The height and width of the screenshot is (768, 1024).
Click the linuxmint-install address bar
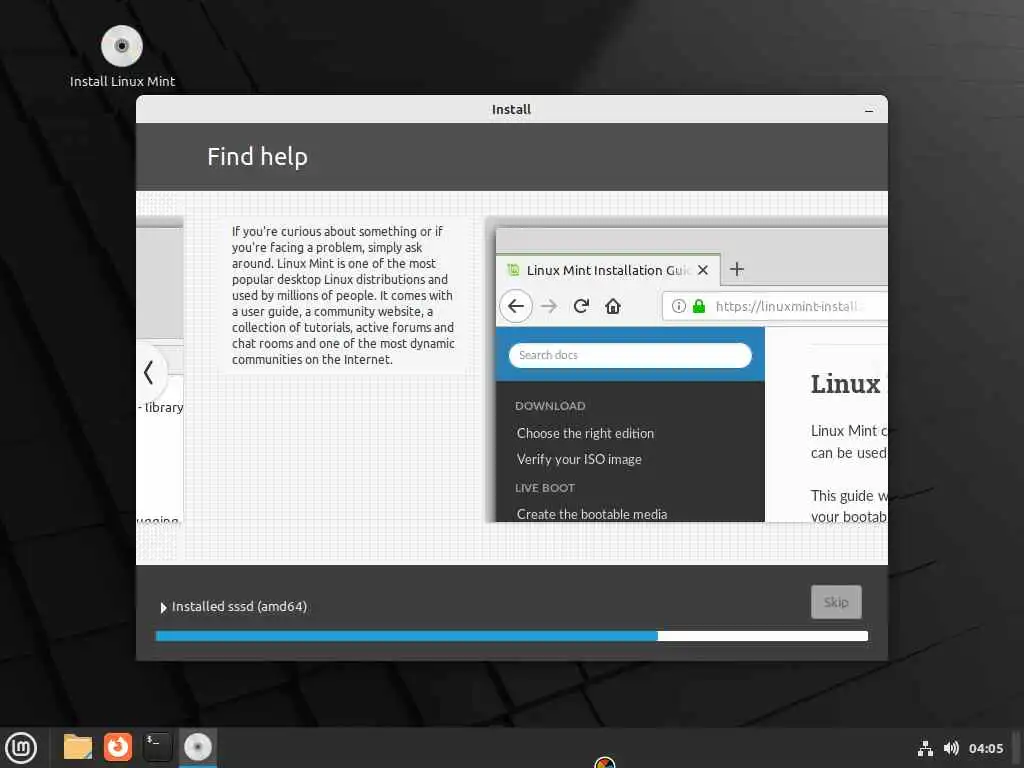[775, 306]
